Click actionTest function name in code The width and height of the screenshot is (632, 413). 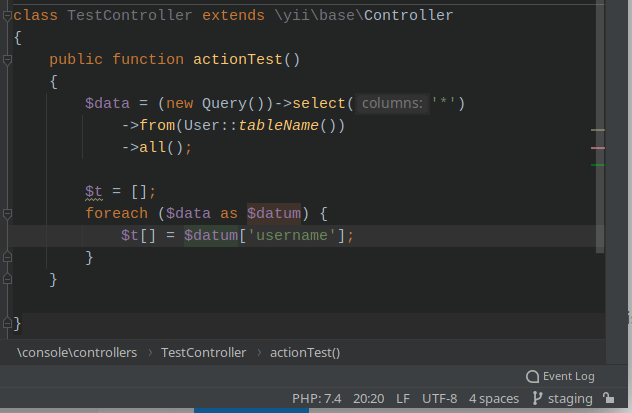[x=238, y=60]
